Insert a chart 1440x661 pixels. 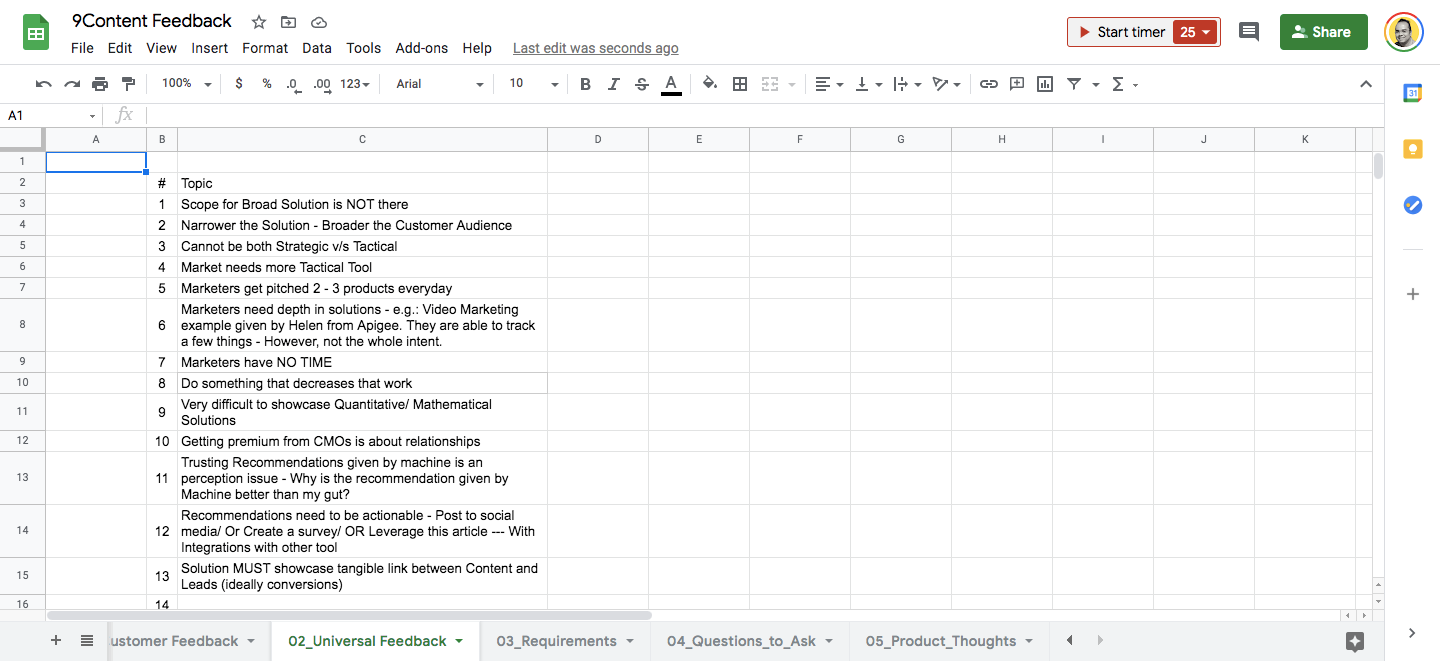pyautogui.click(x=1045, y=84)
